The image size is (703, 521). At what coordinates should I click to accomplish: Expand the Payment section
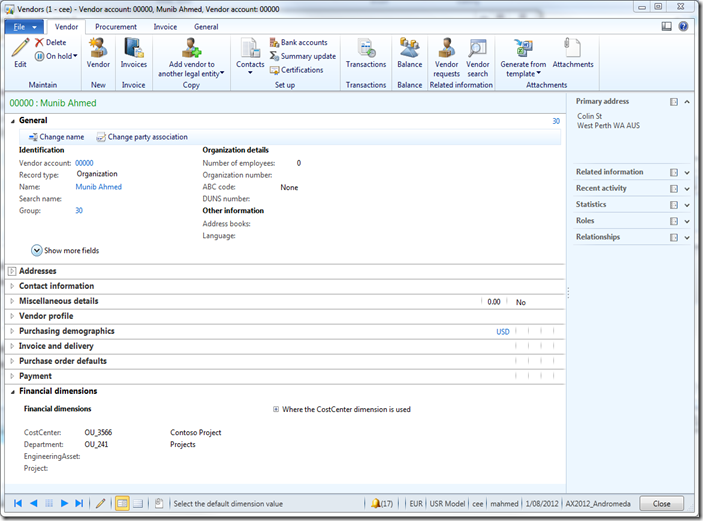tap(12, 376)
